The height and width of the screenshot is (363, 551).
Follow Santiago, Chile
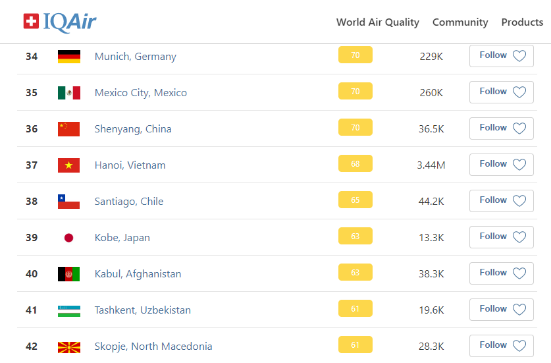(501, 201)
